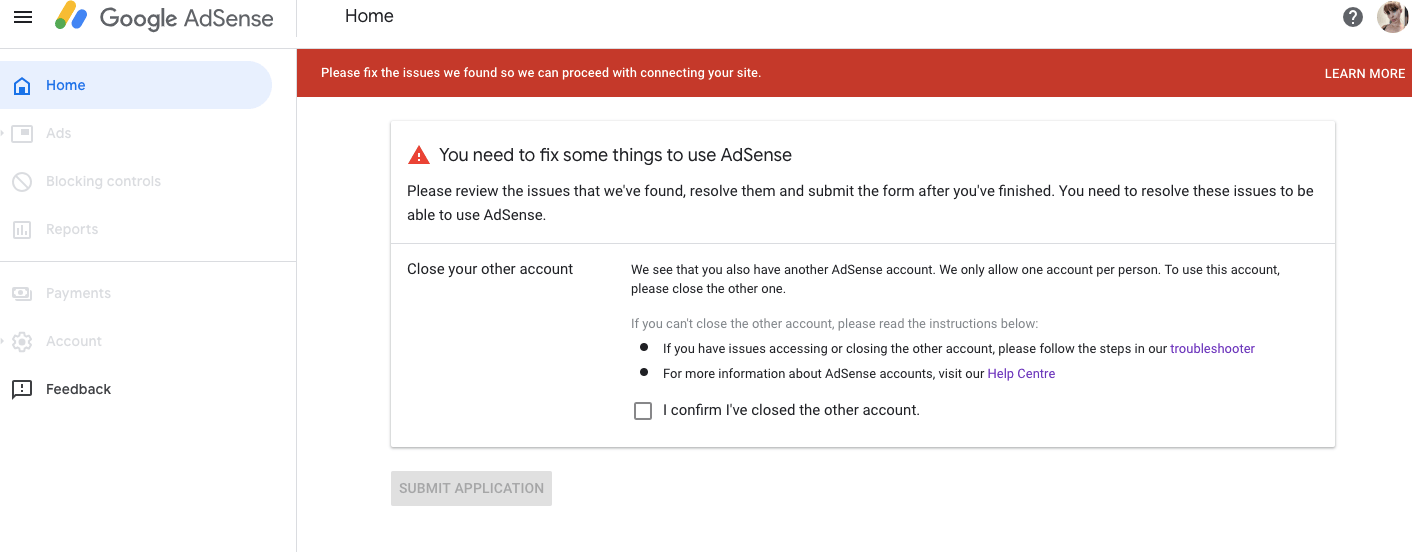
Task: Tick the 'I confirm I've closed' checkbox
Action: pyautogui.click(x=643, y=411)
